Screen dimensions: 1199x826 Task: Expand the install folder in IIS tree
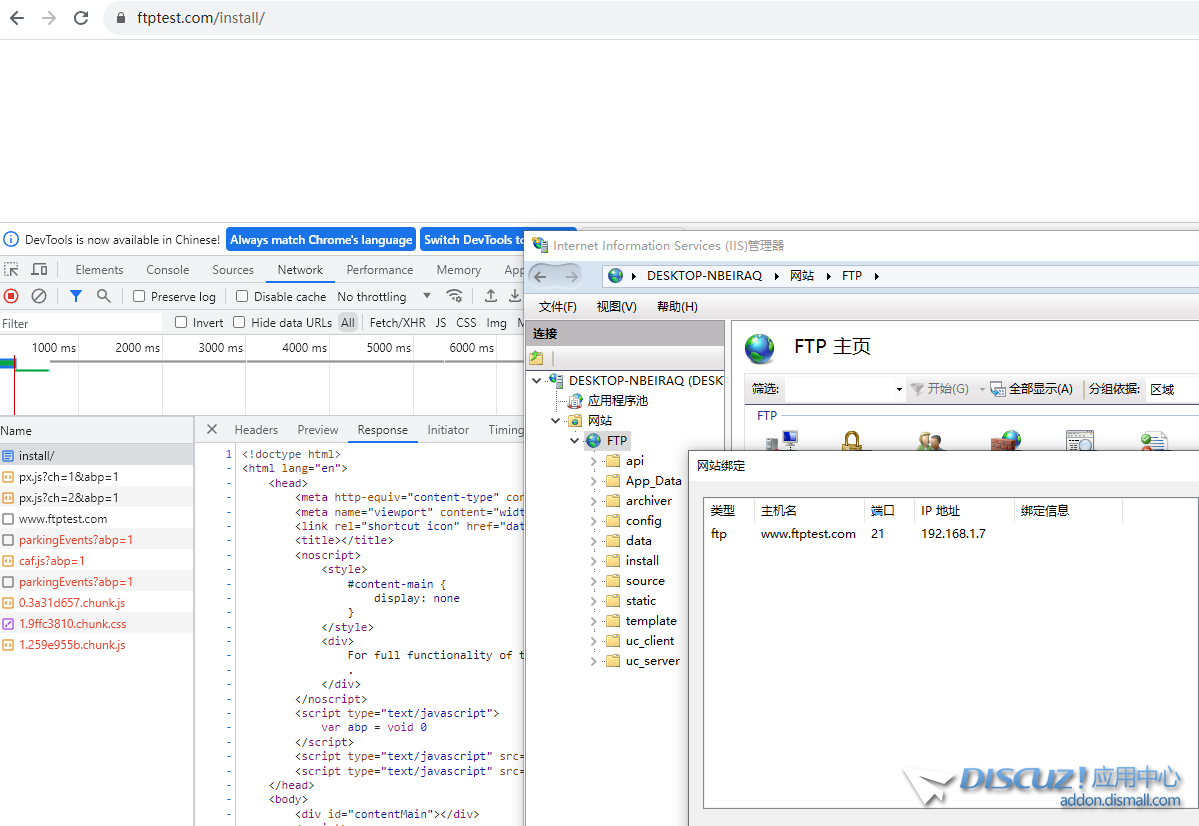(x=593, y=561)
